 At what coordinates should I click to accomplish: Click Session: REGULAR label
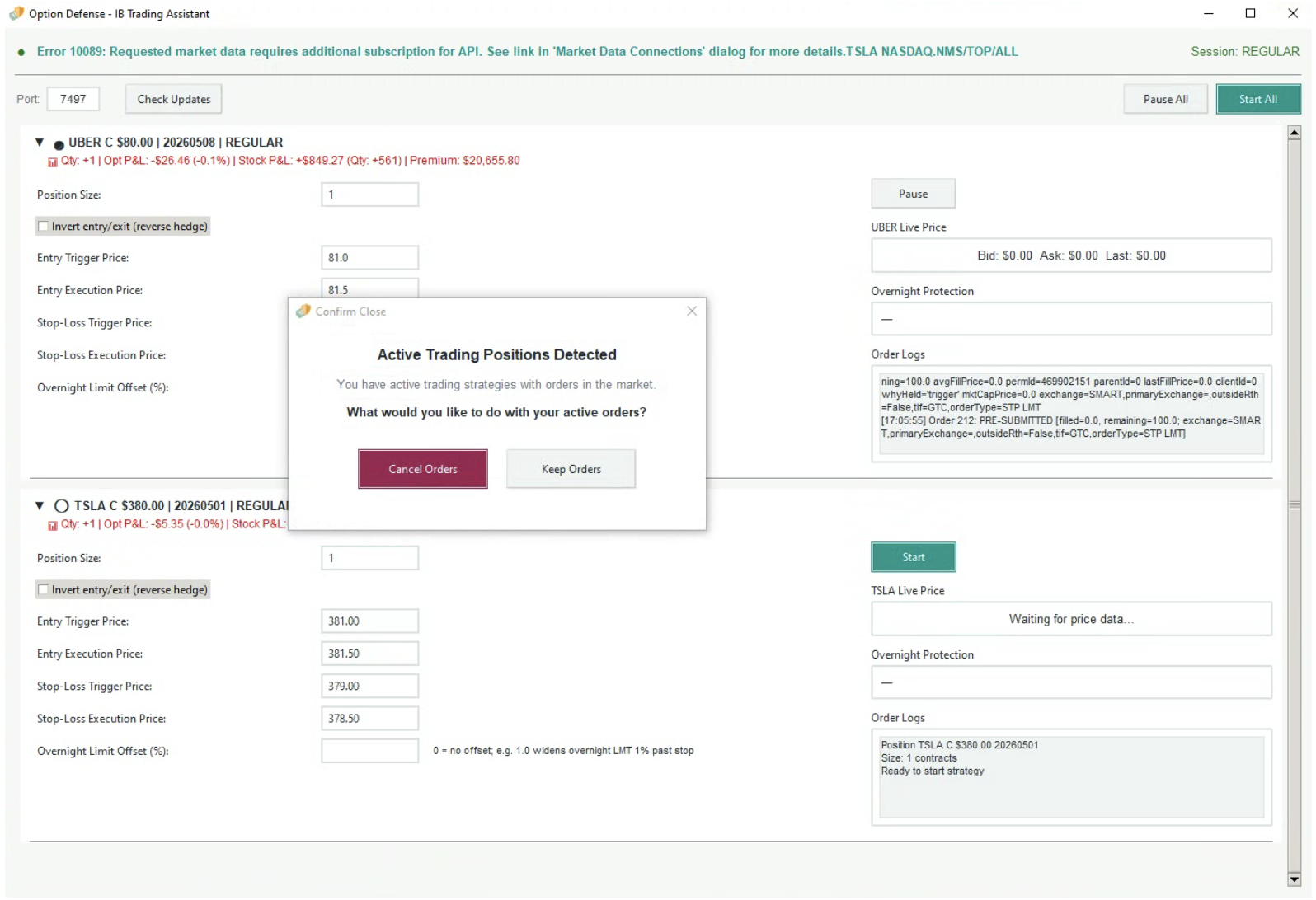pos(1244,51)
